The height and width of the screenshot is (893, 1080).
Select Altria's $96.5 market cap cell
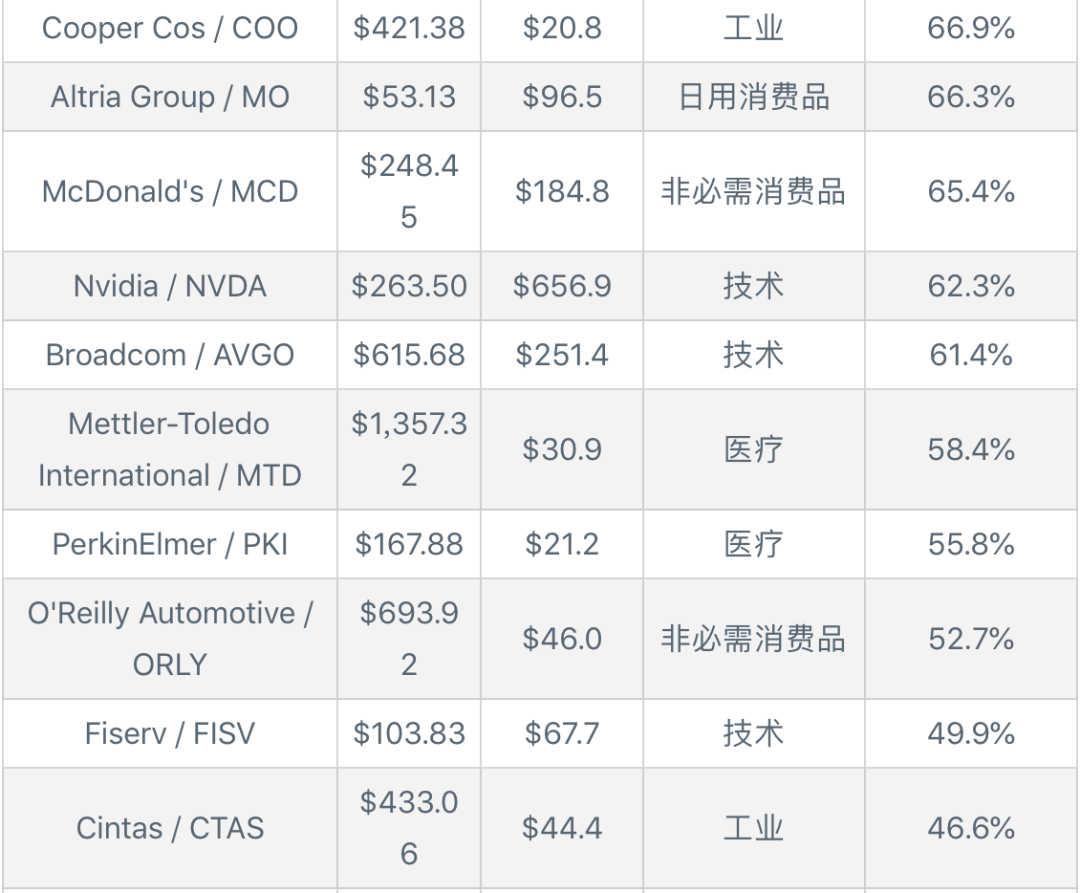(x=562, y=96)
